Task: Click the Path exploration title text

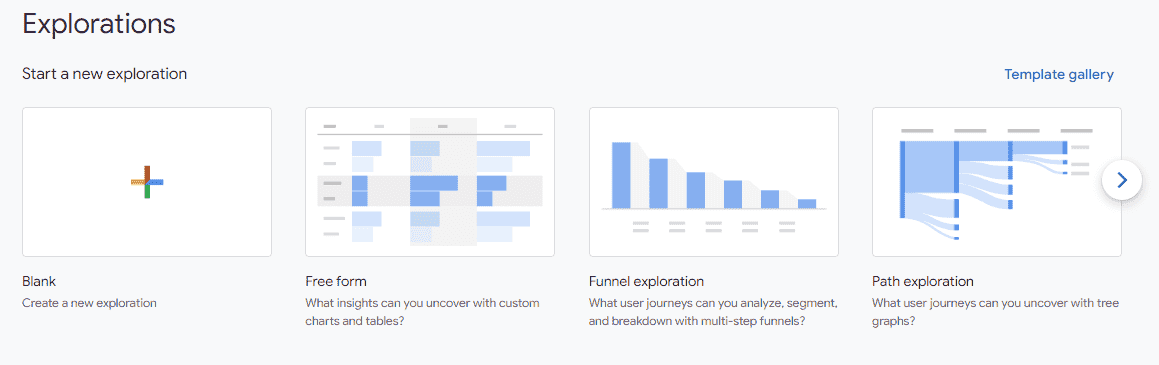Action: coord(922,282)
